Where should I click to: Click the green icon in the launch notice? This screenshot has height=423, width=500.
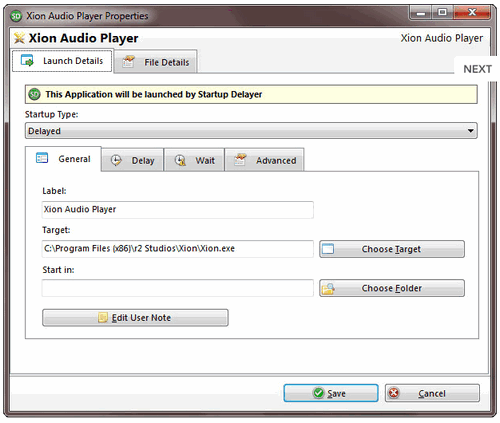[x=34, y=94]
